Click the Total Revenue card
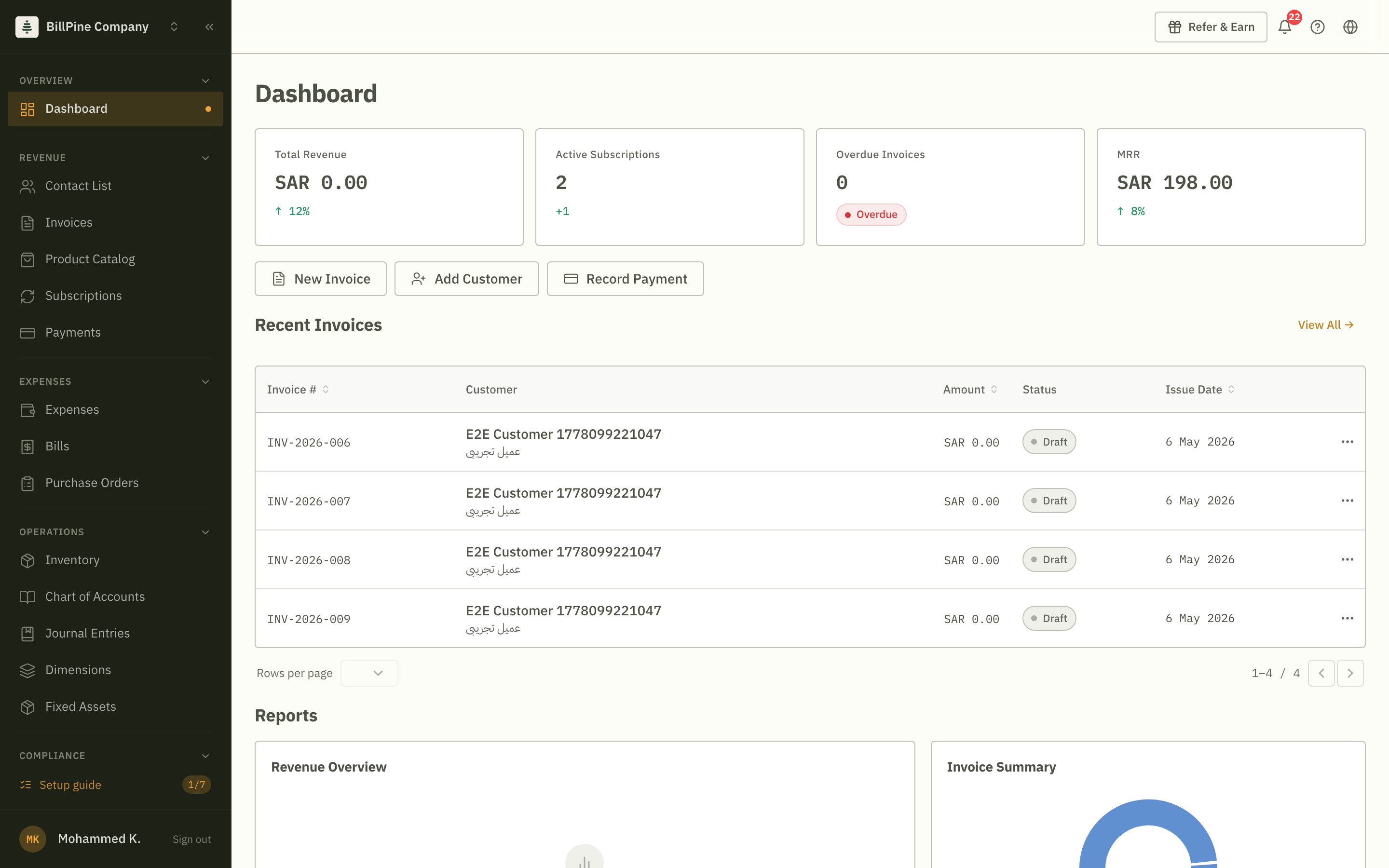The image size is (1389, 868). pos(389,187)
